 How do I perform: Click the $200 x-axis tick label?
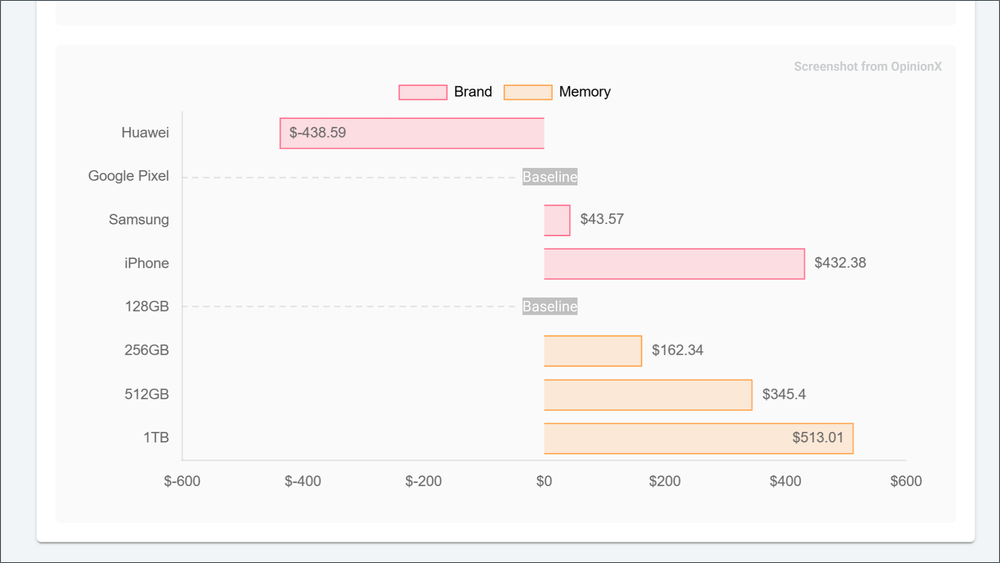(x=665, y=481)
